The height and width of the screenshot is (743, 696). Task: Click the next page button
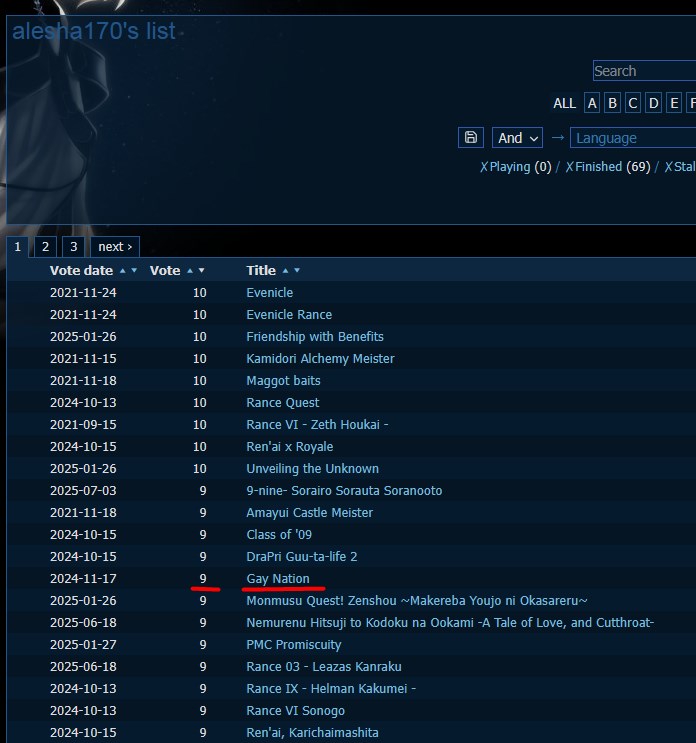115,246
